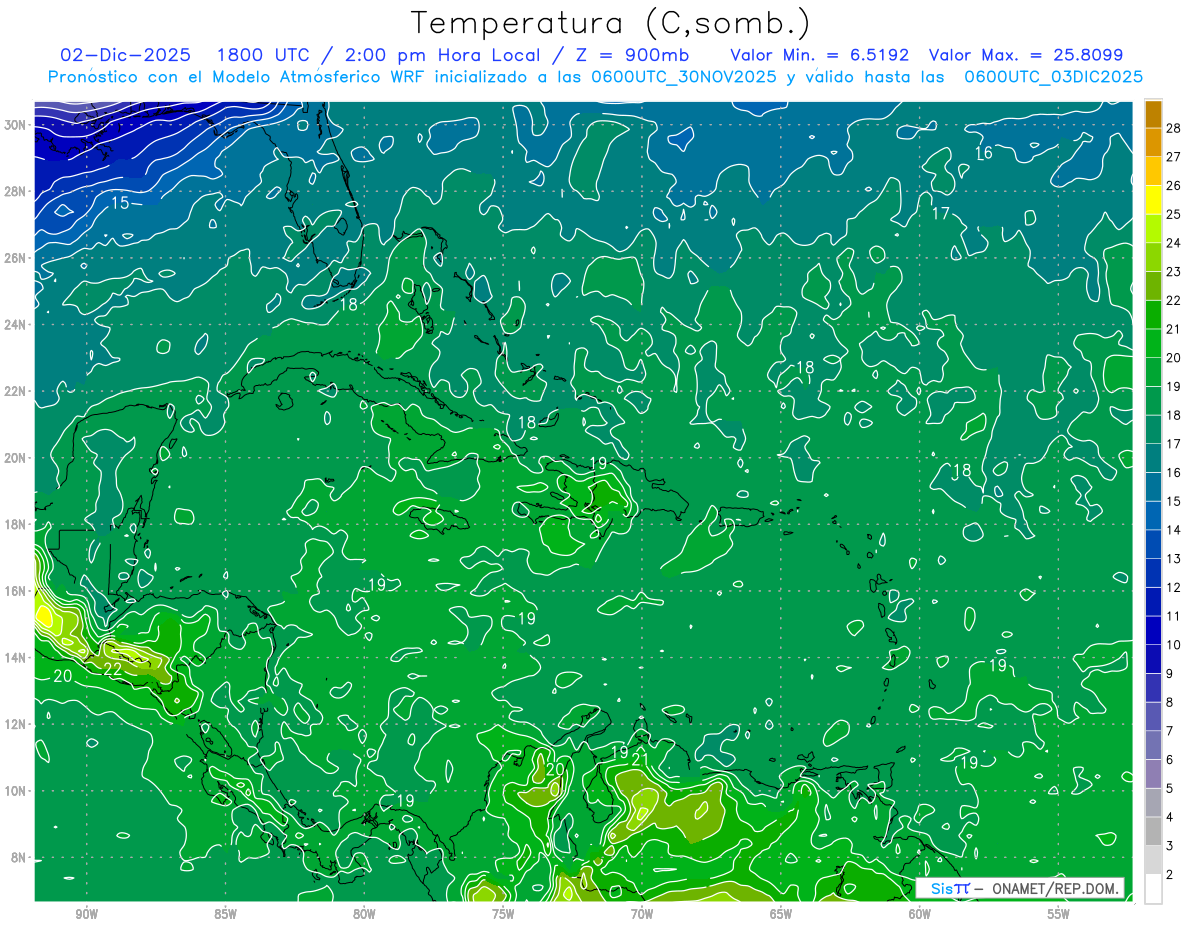Image resolution: width=1200 pixels, height=927 pixels.
Task: Click the "90W" longitude axis label
Action: [86, 914]
